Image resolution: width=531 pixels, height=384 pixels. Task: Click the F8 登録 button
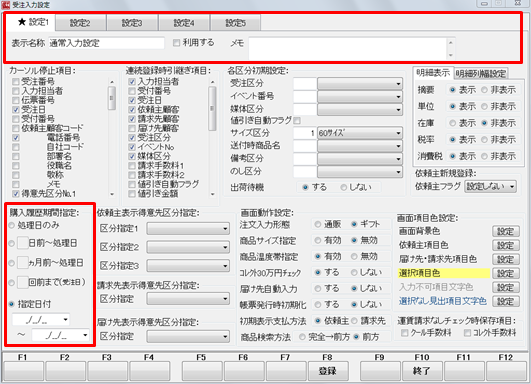tap(328, 371)
